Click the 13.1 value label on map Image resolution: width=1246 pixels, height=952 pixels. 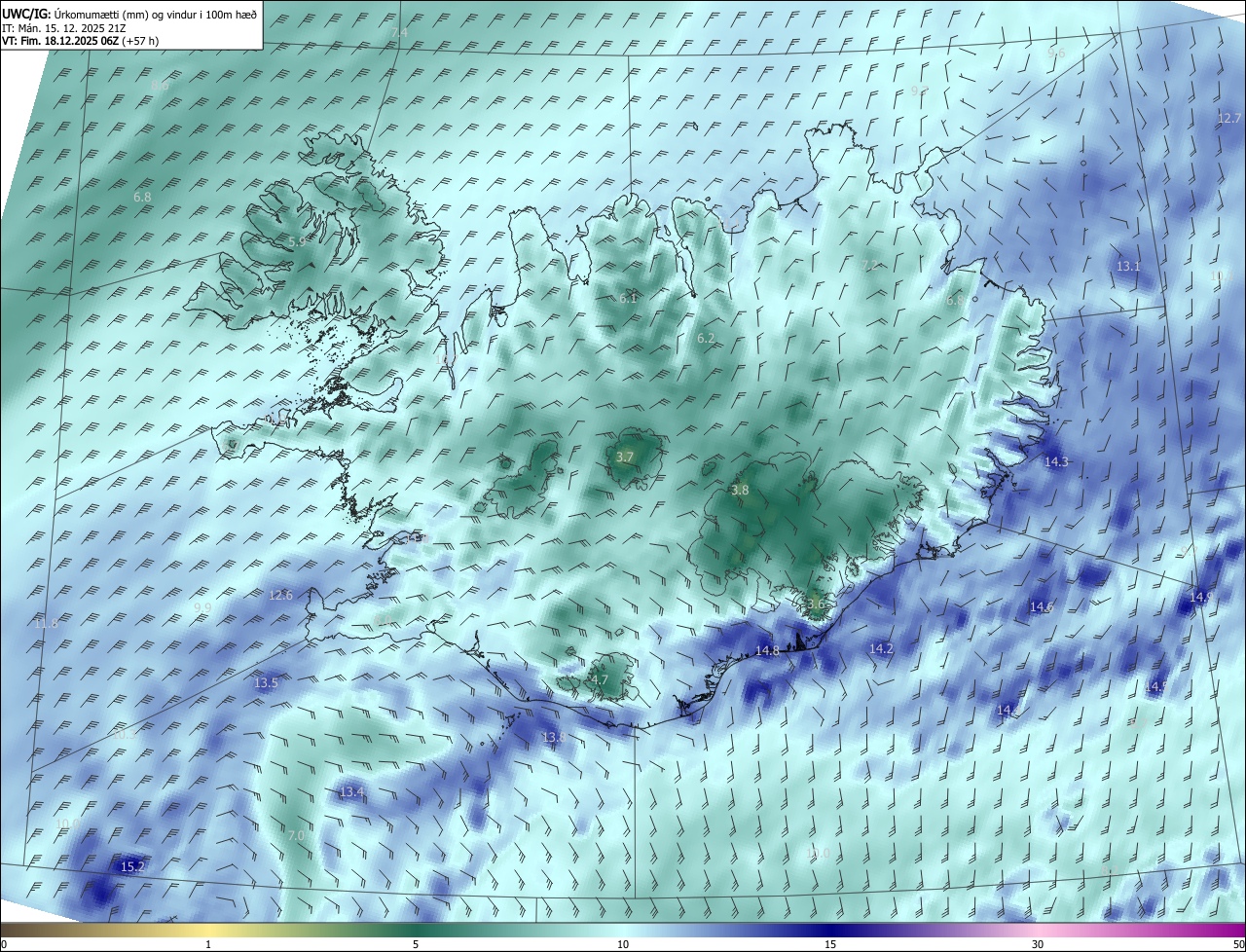(1128, 266)
